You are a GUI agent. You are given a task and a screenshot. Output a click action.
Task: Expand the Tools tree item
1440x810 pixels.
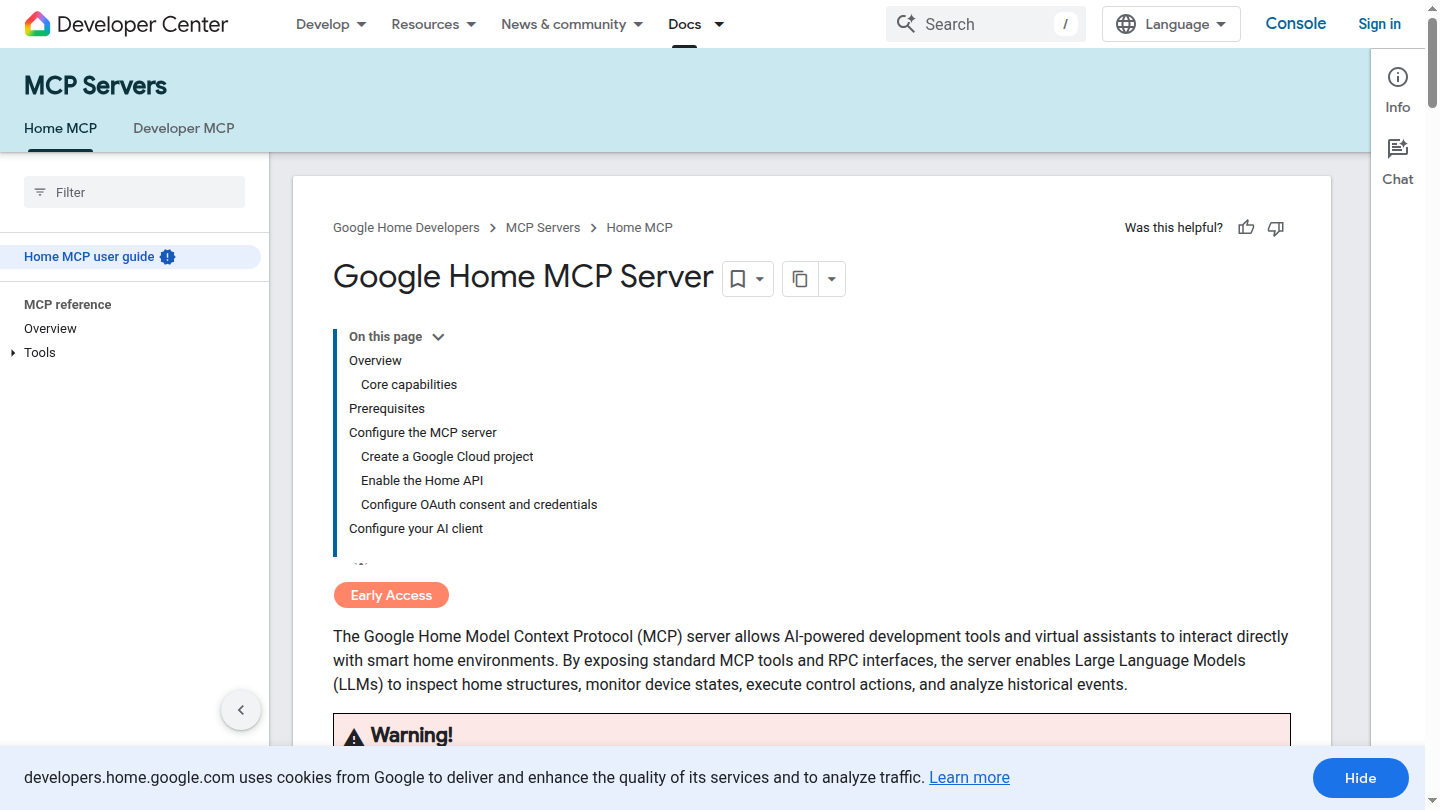click(x=13, y=353)
